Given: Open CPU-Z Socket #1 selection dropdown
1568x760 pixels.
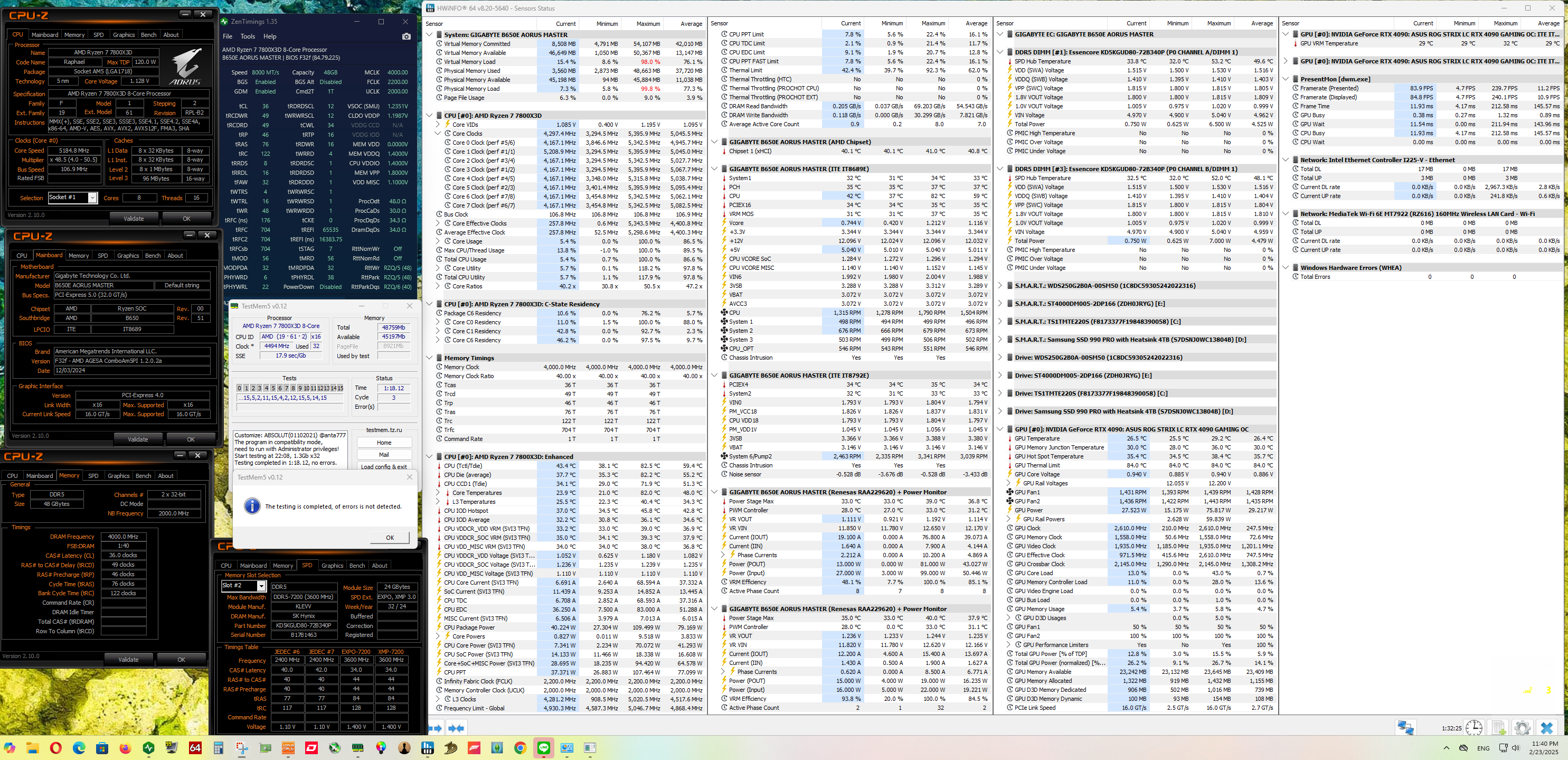Looking at the screenshot, I should [x=92, y=198].
